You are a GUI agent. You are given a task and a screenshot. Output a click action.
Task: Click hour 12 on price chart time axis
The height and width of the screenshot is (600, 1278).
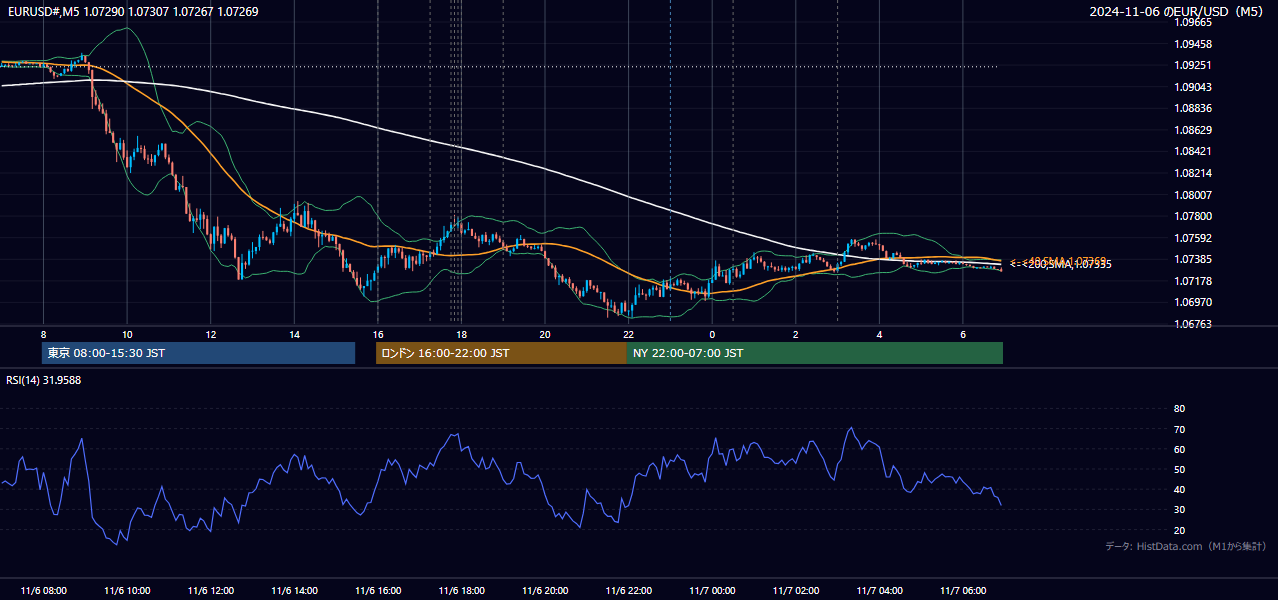click(210, 334)
